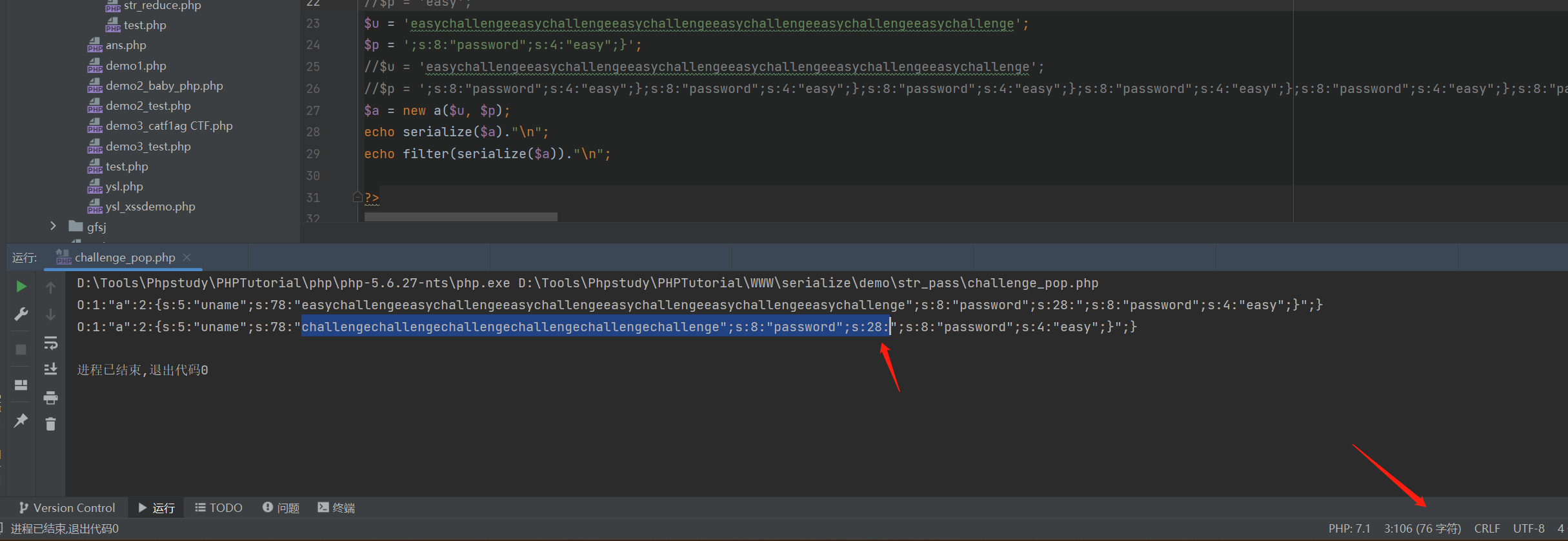The height and width of the screenshot is (541, 1568).
Task: Toggle soft-wrap in console output
Action: (50, 343)
